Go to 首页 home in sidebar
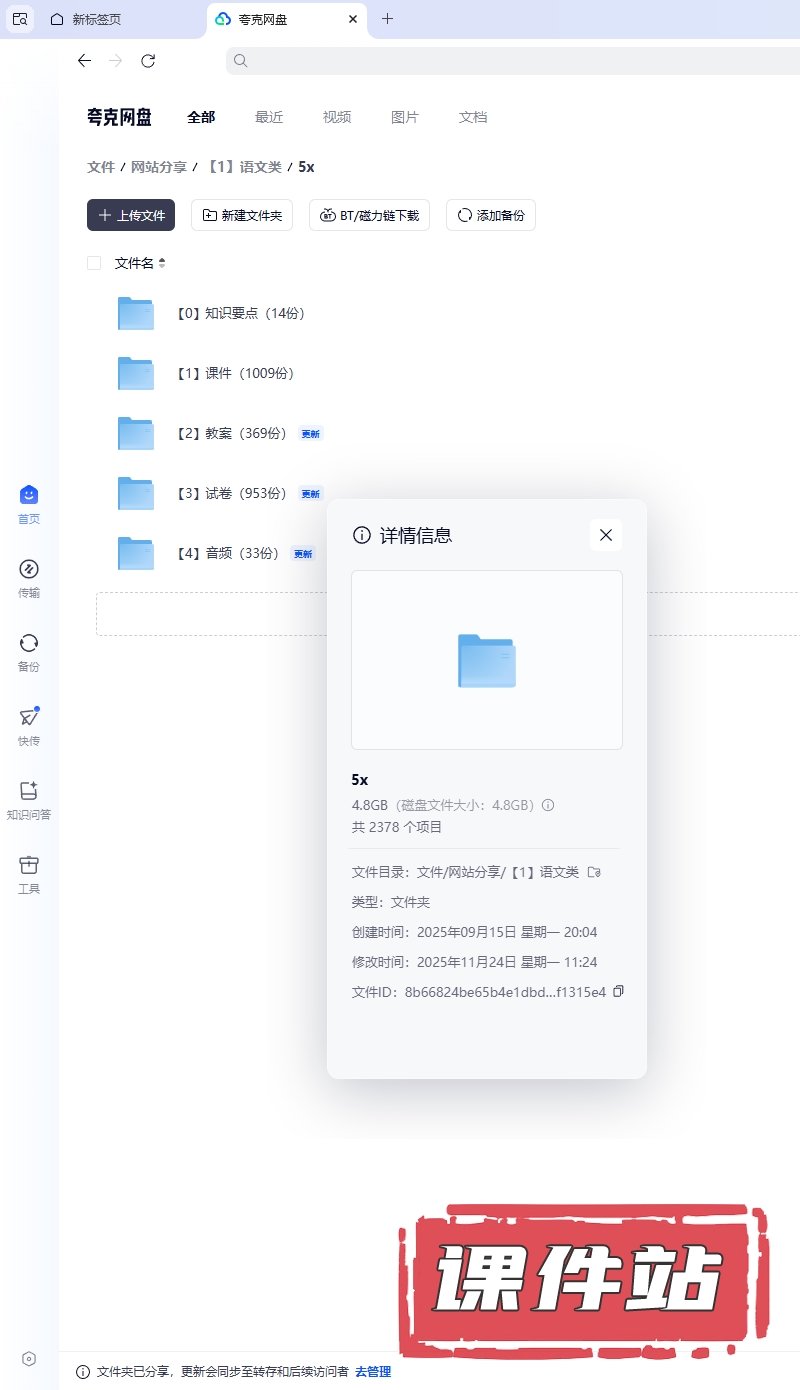 [x=29, y=496]
